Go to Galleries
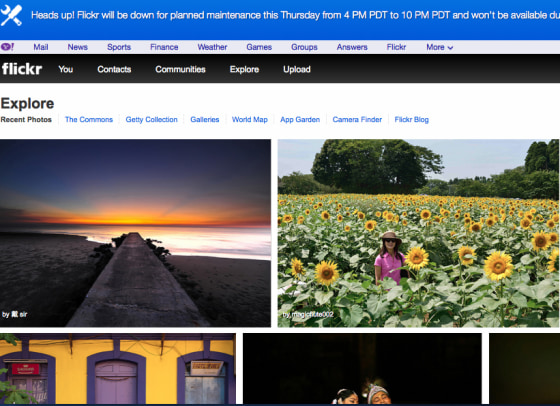 click(205, 120)
